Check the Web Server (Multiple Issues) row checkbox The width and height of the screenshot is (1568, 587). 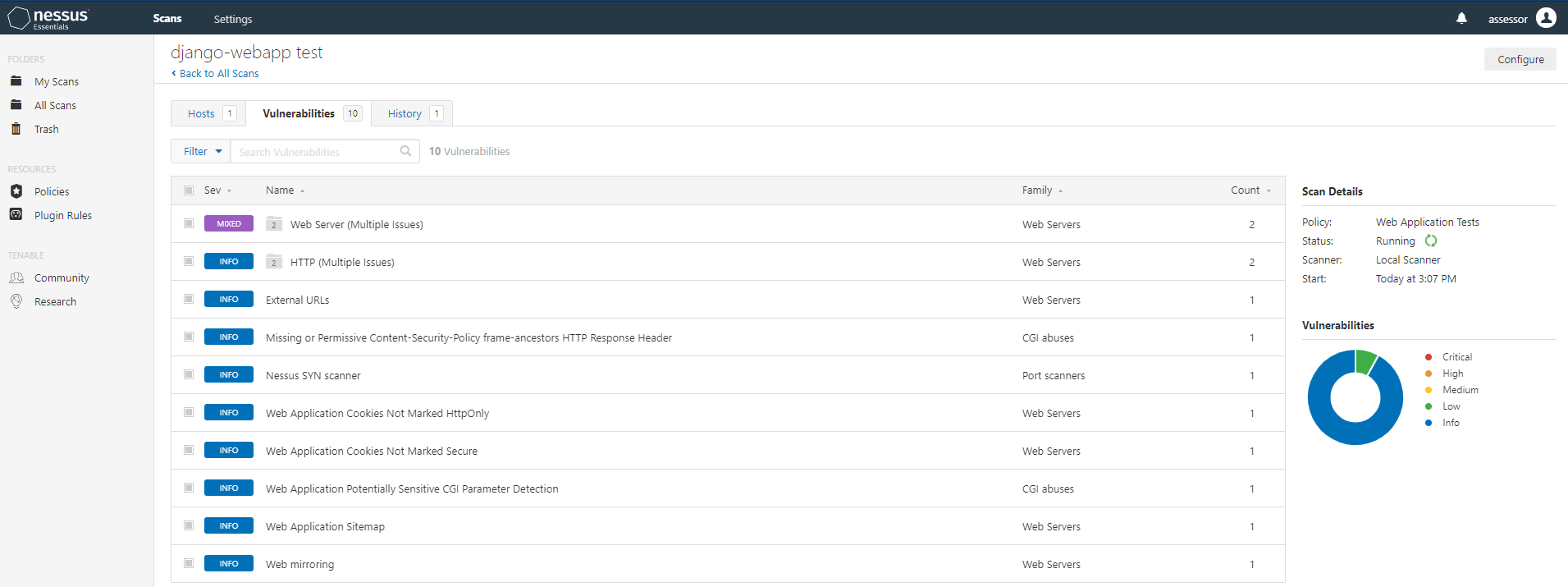(189, 223)
